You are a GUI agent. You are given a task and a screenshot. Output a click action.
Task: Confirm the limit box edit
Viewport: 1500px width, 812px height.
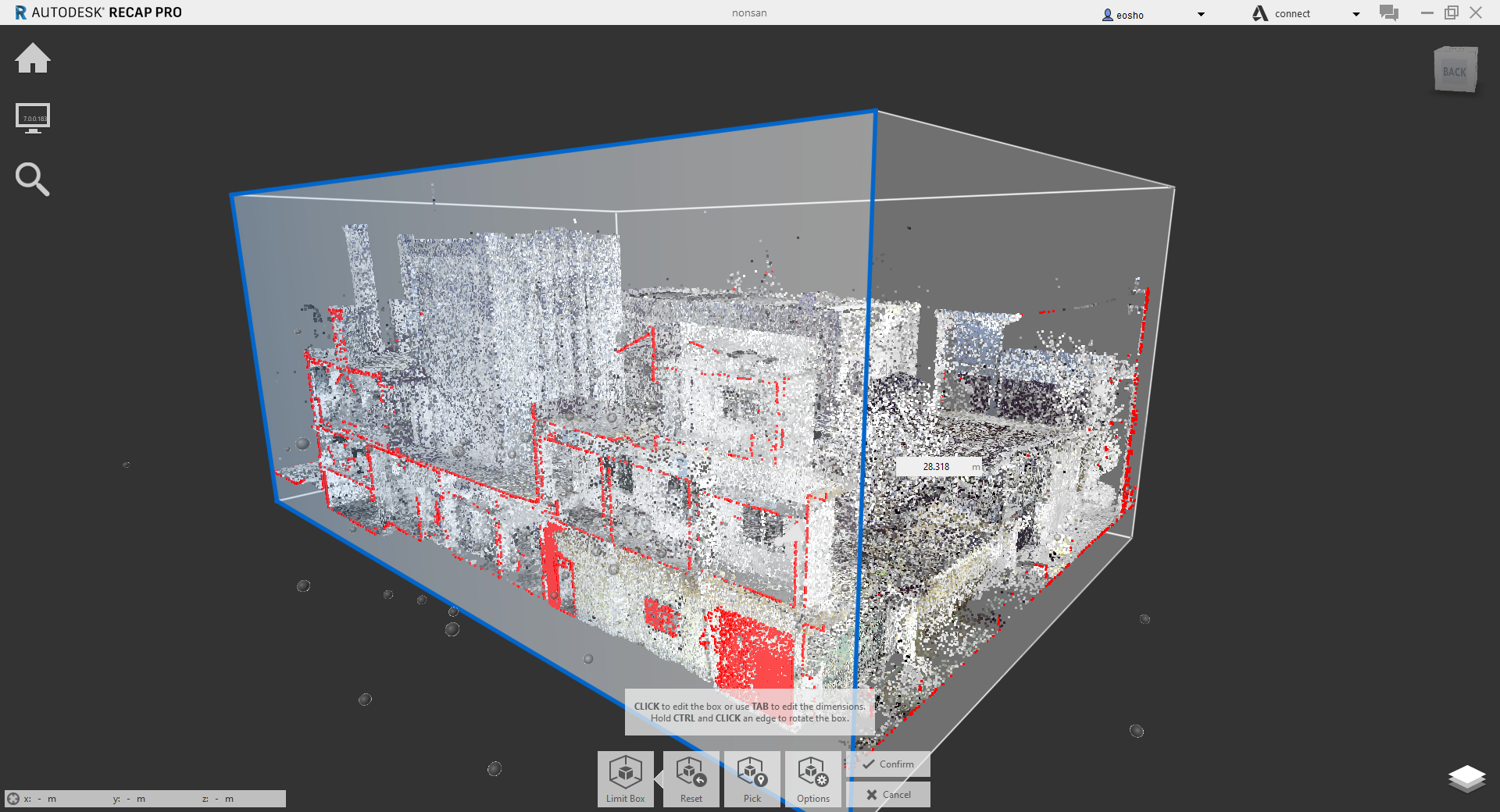(x=889, y=764)
